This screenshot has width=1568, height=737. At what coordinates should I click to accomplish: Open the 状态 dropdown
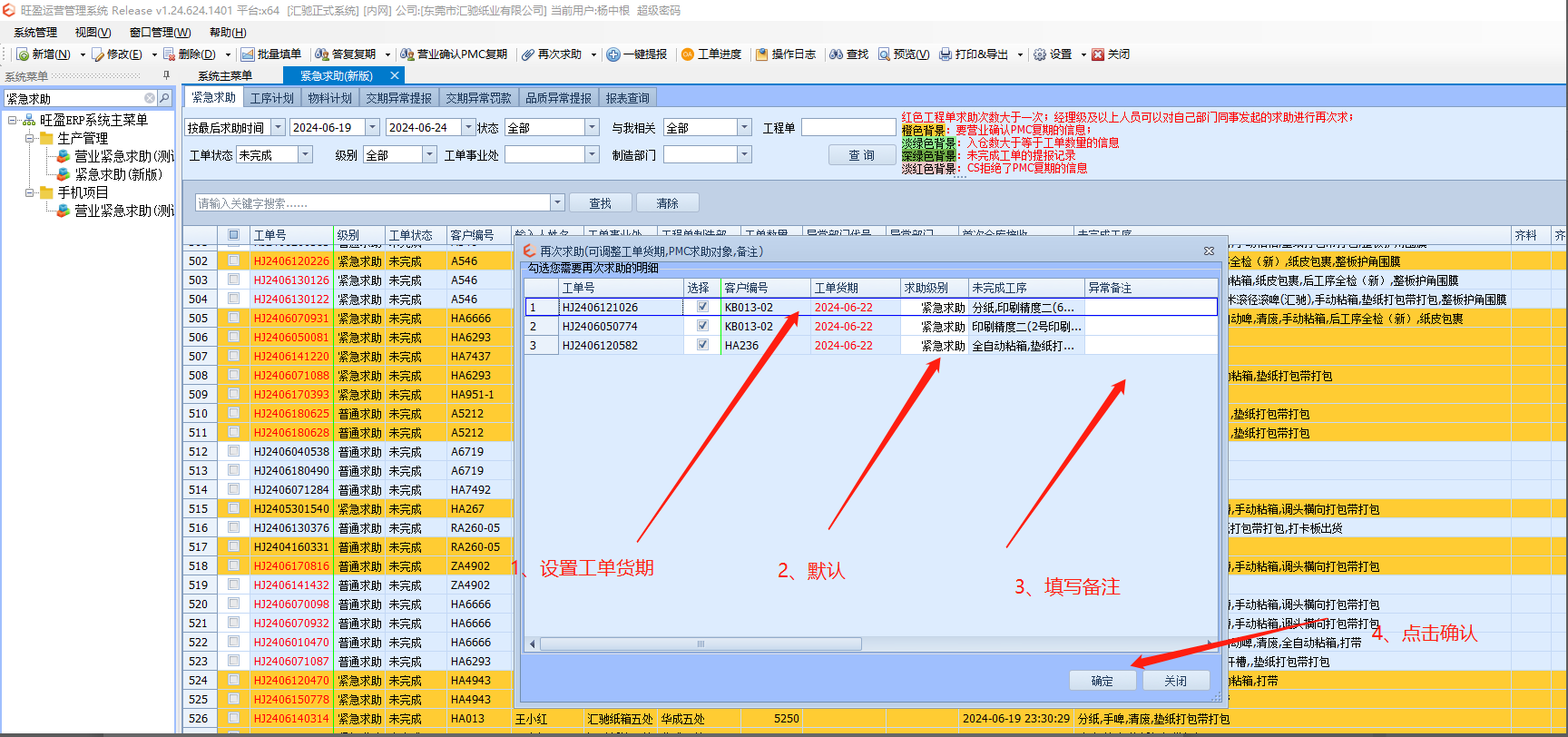[x=593, y=128]
